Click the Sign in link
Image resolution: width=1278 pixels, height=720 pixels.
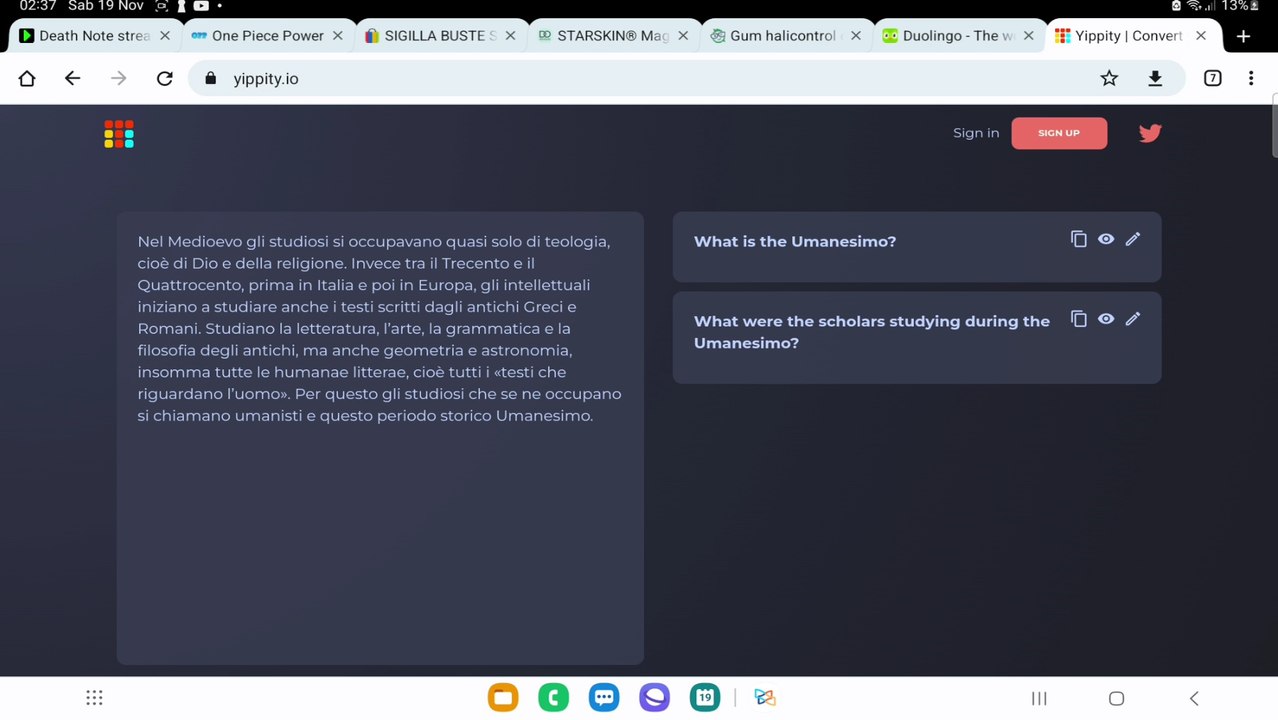[976, 133]
